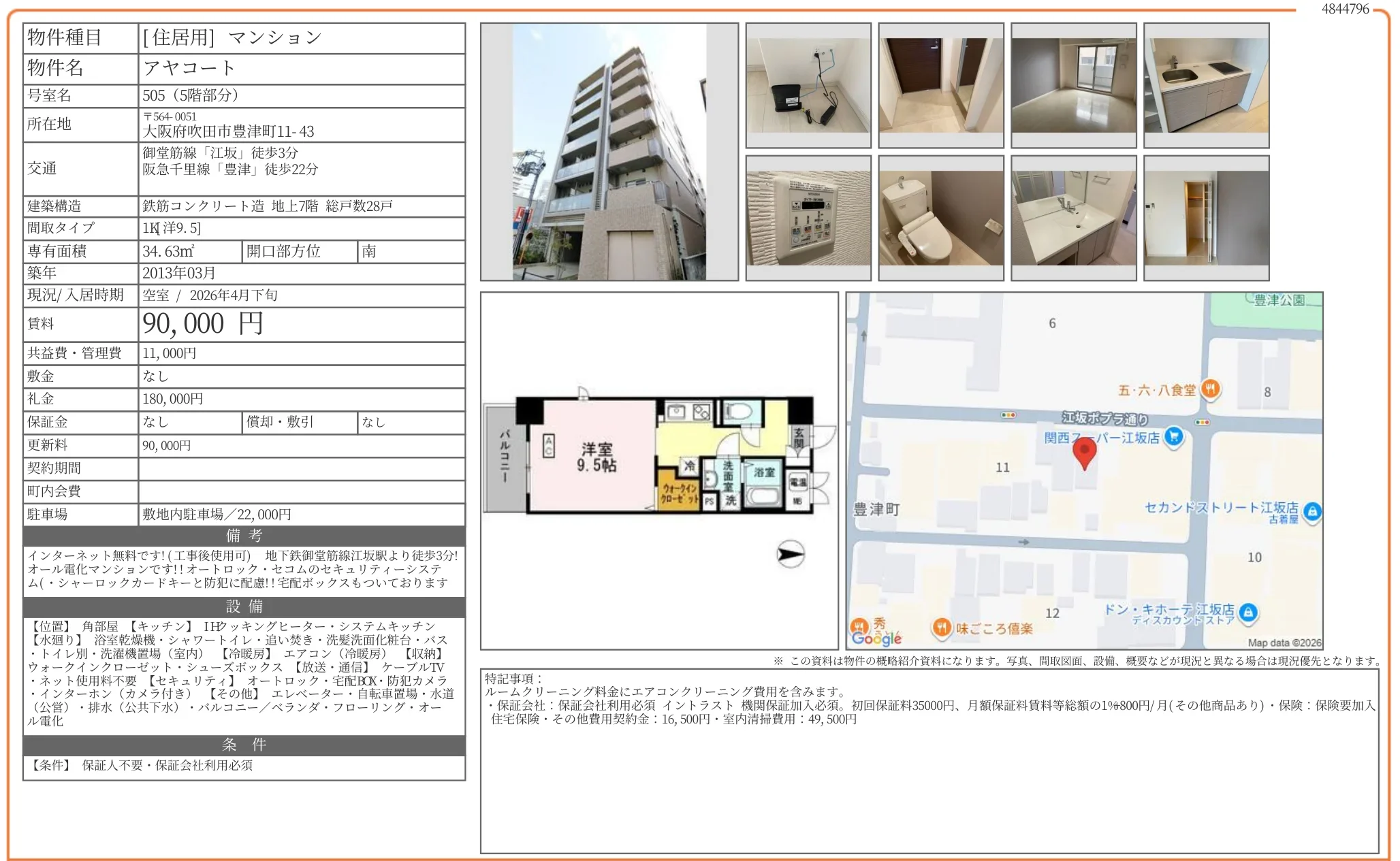
Task: Click the 豊津公園 park label
Action: pyautogui.click(x=1279, y=300)
